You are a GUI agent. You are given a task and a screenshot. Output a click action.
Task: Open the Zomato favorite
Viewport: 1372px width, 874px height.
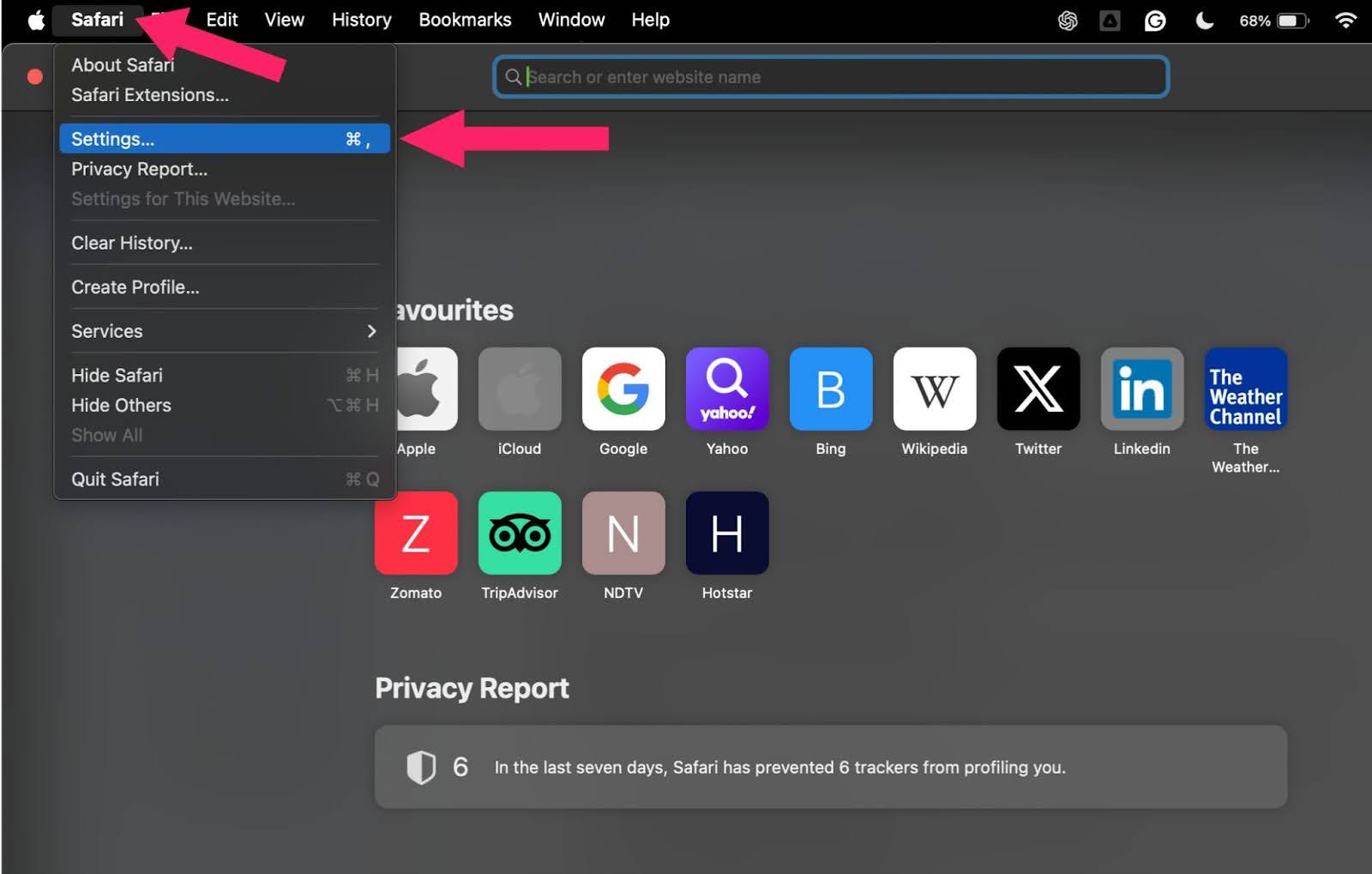[x=416, y=533]
